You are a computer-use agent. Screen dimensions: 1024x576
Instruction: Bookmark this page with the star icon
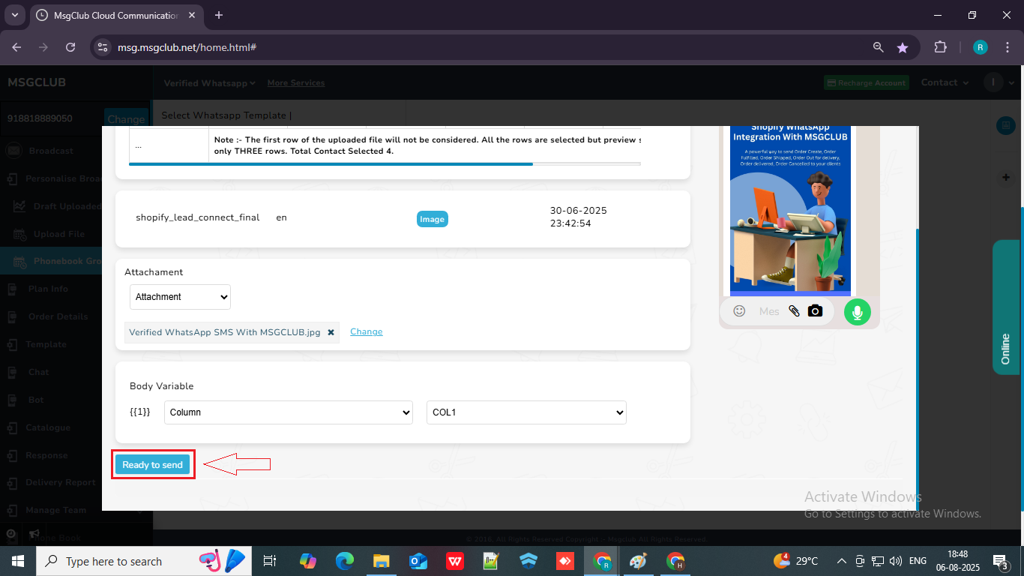(x=903, y=48)
